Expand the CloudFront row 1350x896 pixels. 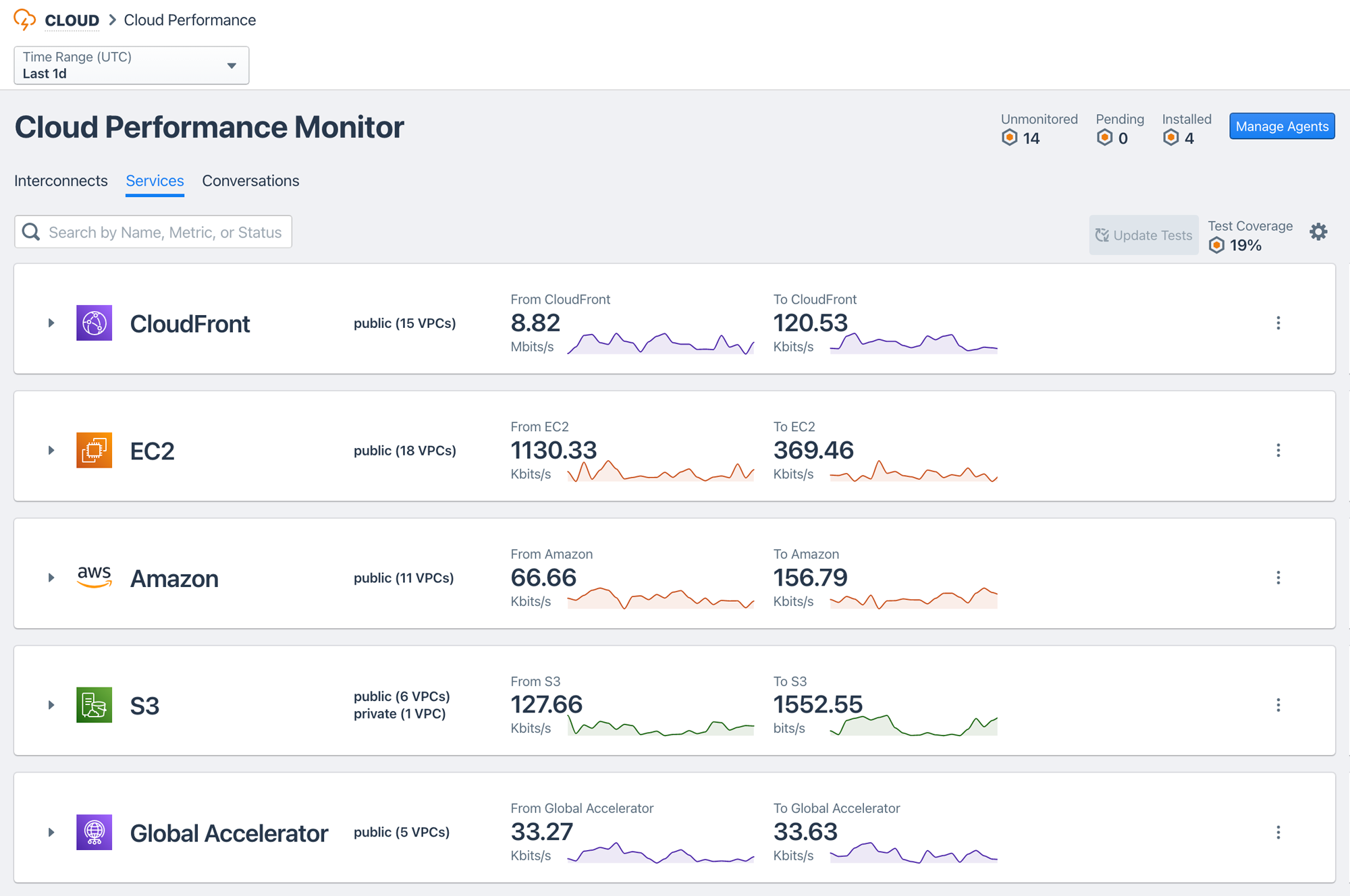[x=51, y=323]
